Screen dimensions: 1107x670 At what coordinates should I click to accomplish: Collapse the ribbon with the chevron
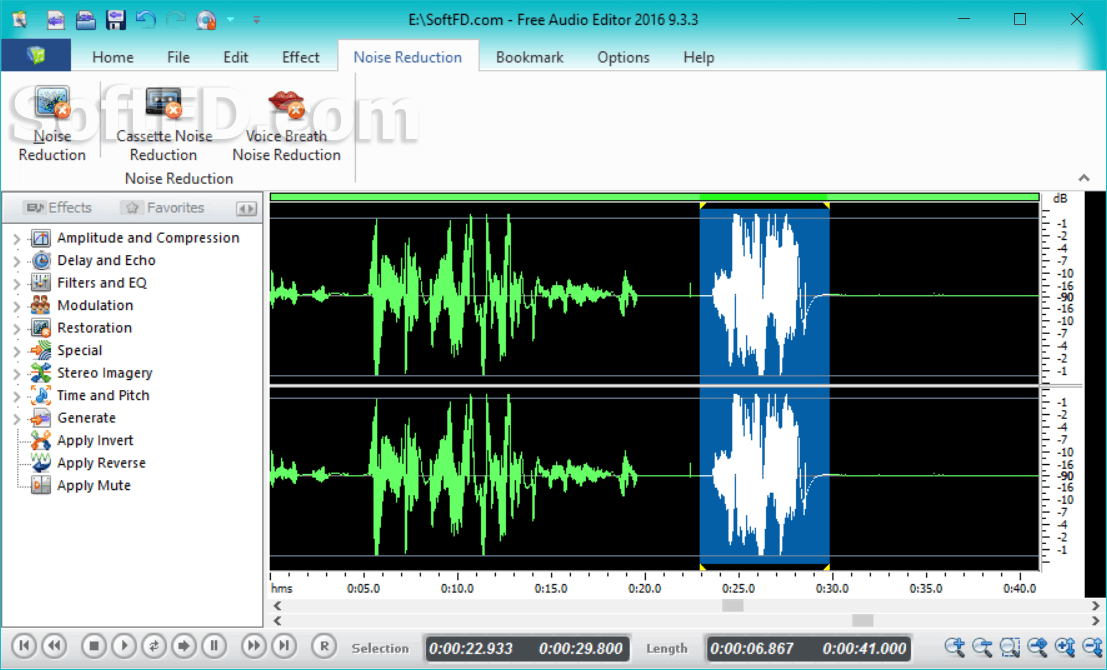[x=1084, y=178]
